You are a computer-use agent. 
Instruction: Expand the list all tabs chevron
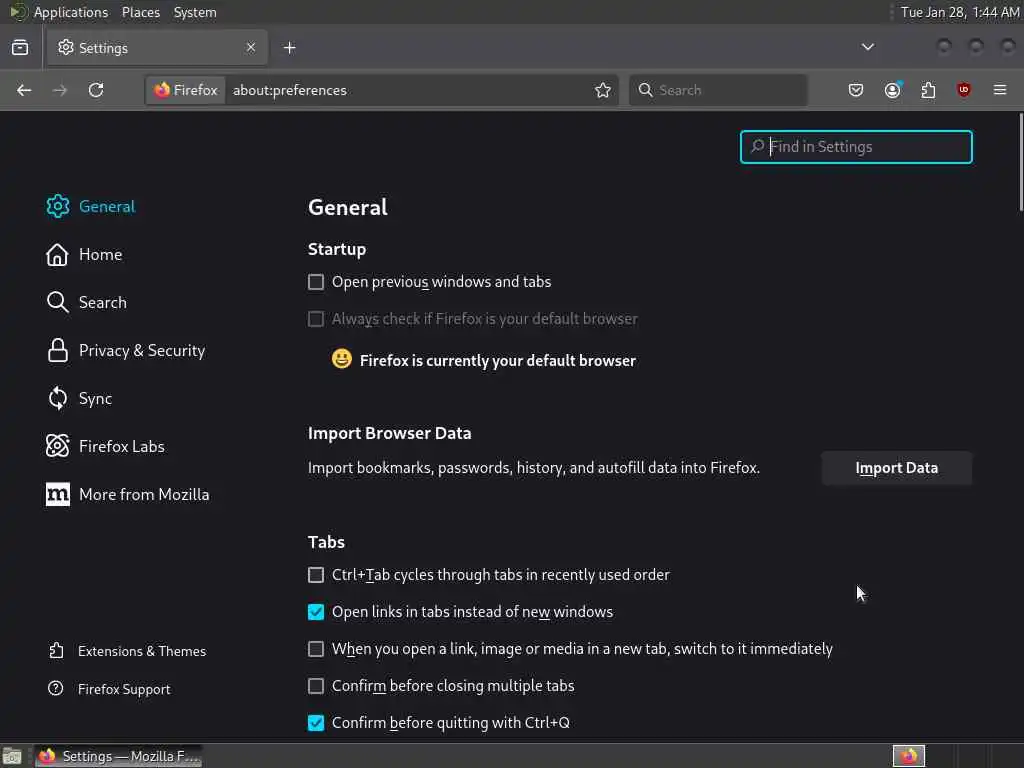867,47
